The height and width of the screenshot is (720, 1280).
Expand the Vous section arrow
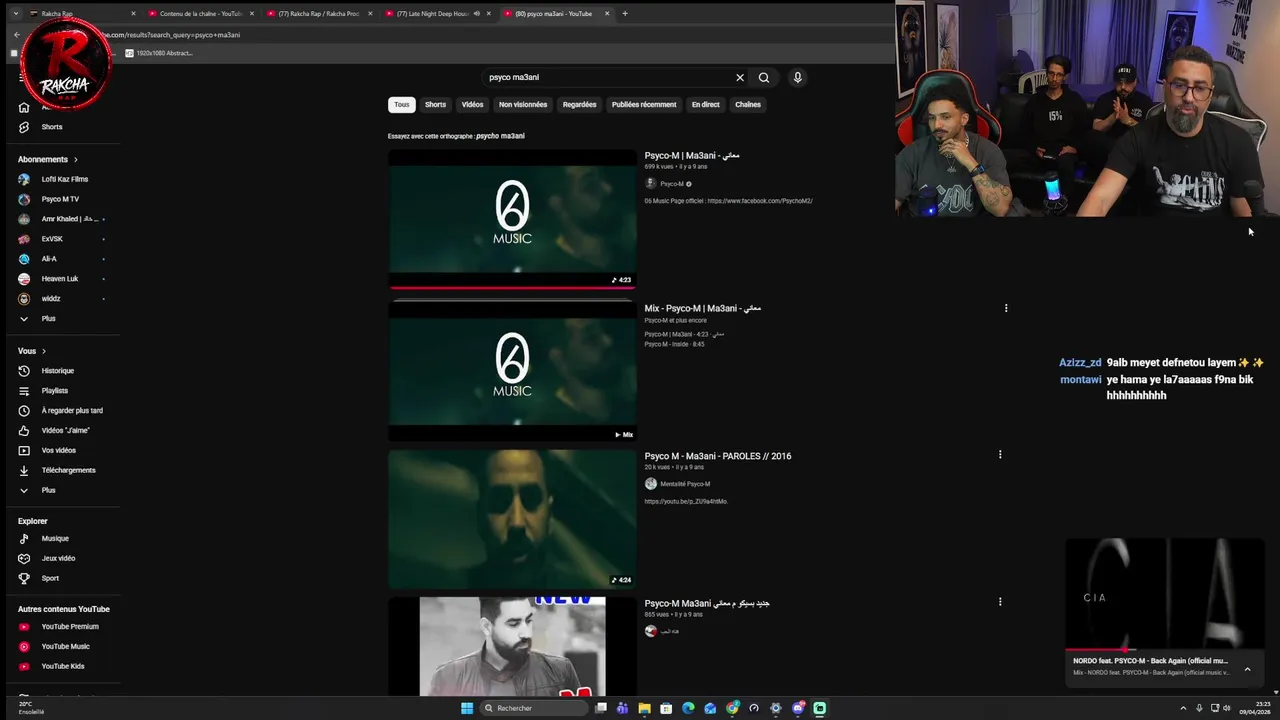tap(44, 352)
